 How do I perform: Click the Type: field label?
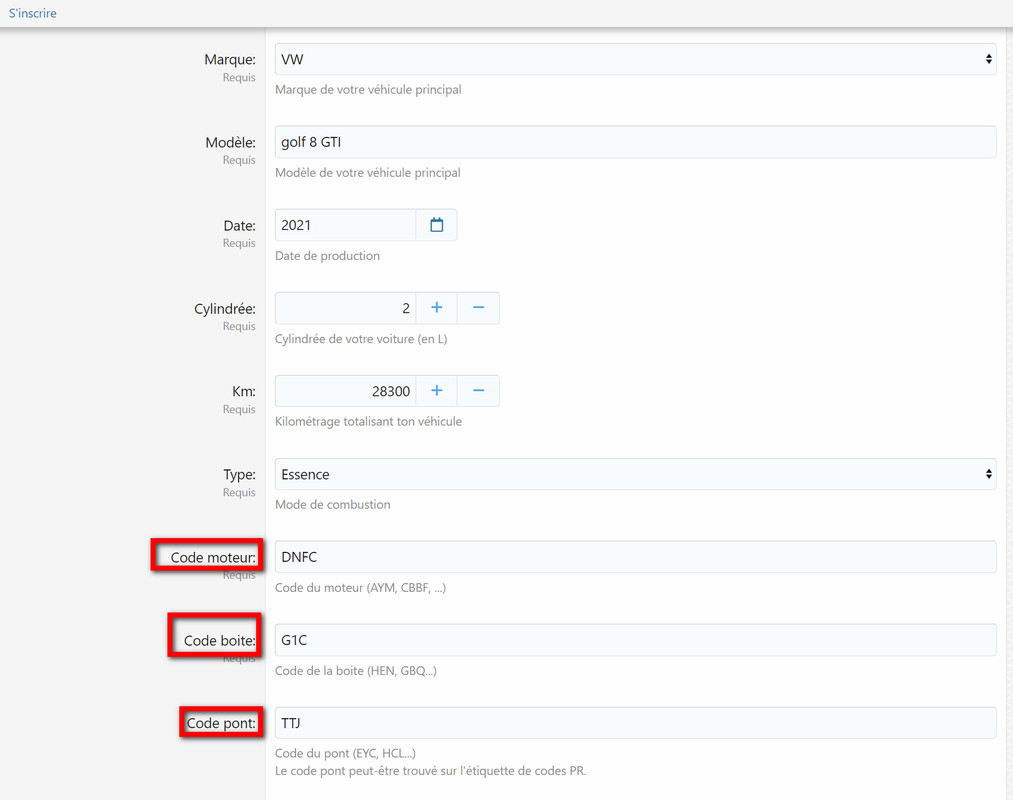tap(240, 475)
